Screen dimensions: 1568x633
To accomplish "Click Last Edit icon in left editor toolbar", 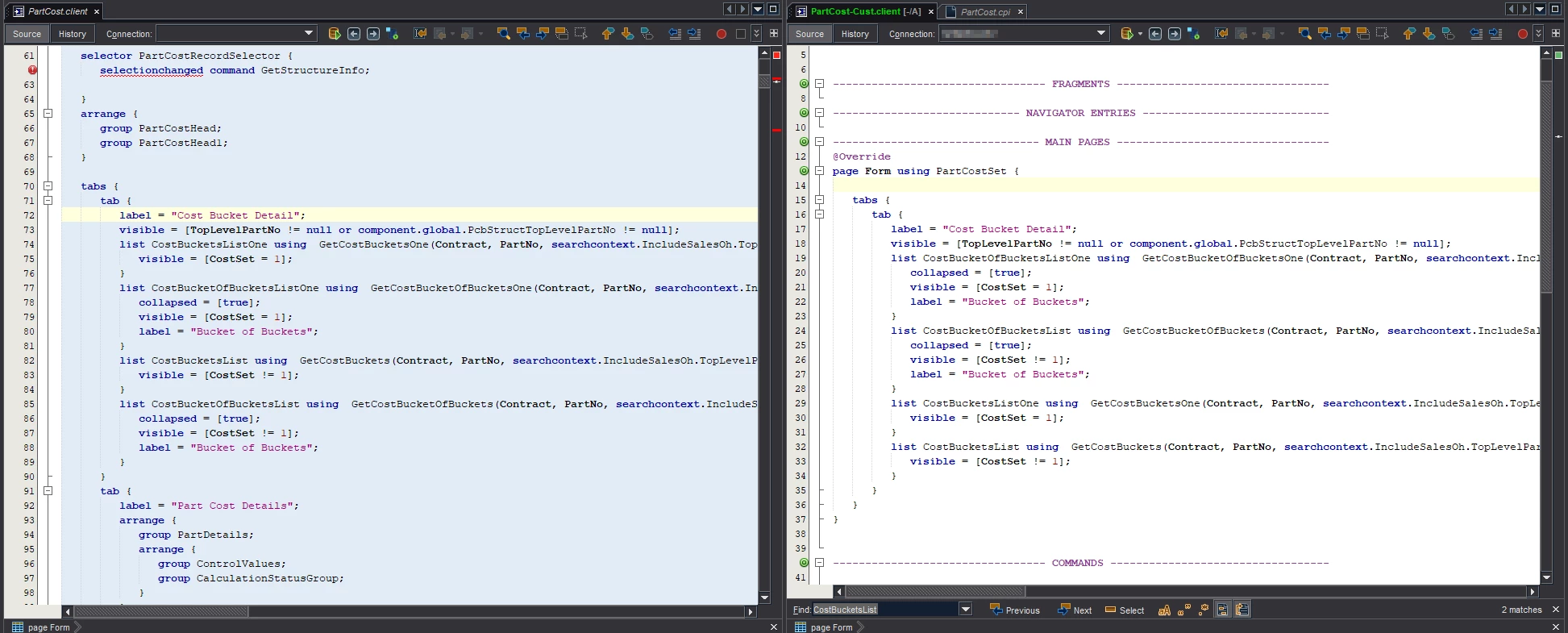I will [x=420, y=34].
